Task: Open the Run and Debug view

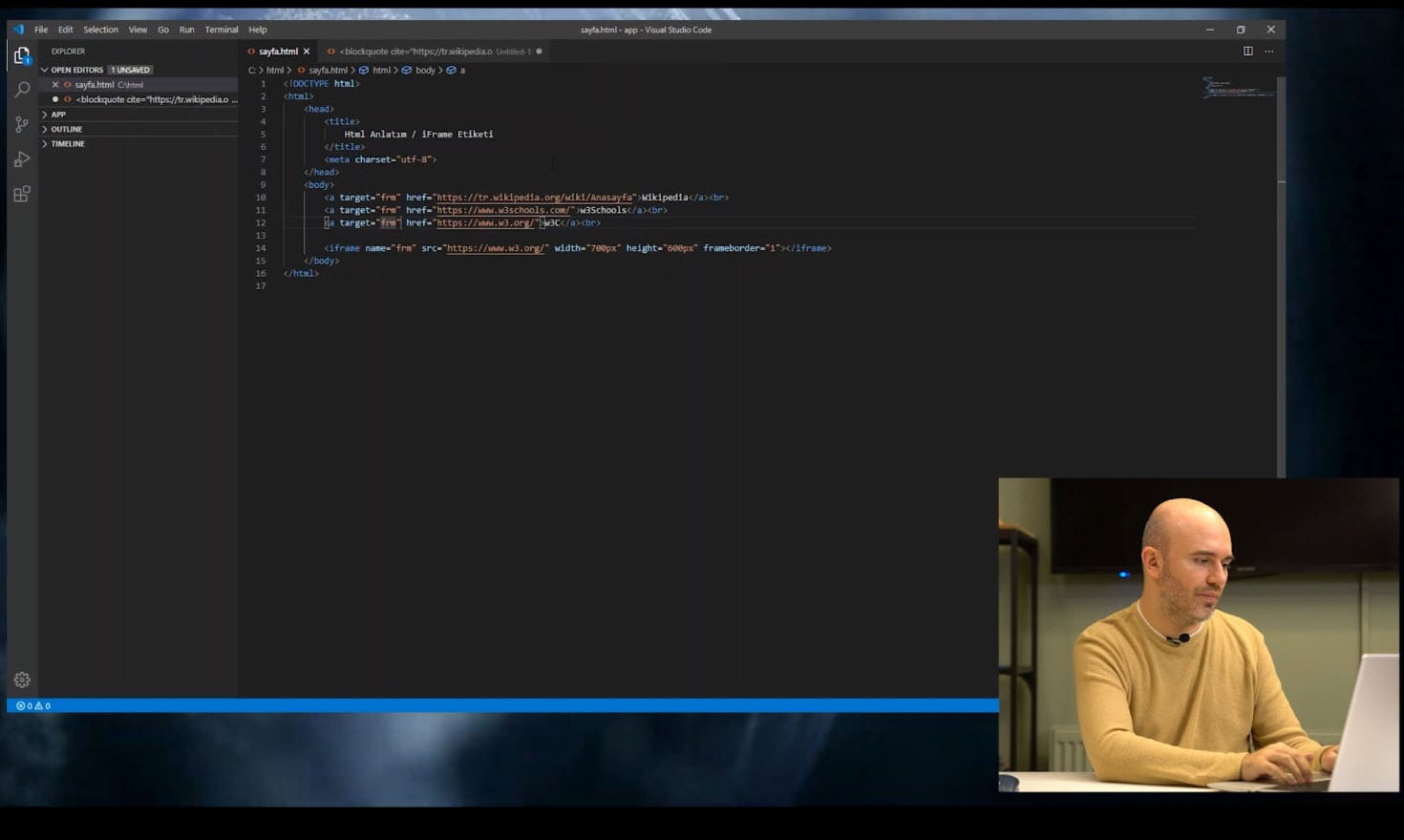Action: point(22,159)
